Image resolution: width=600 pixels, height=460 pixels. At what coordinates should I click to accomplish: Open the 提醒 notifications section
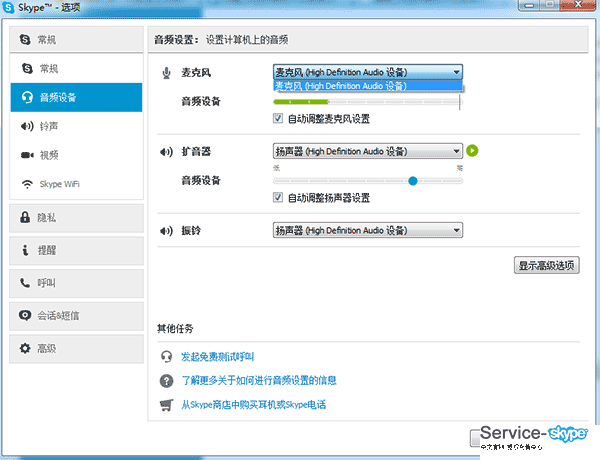77,250
